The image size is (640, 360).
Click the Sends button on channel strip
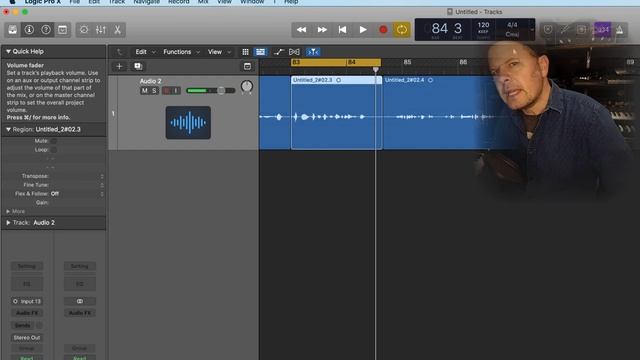pos(23,325)
